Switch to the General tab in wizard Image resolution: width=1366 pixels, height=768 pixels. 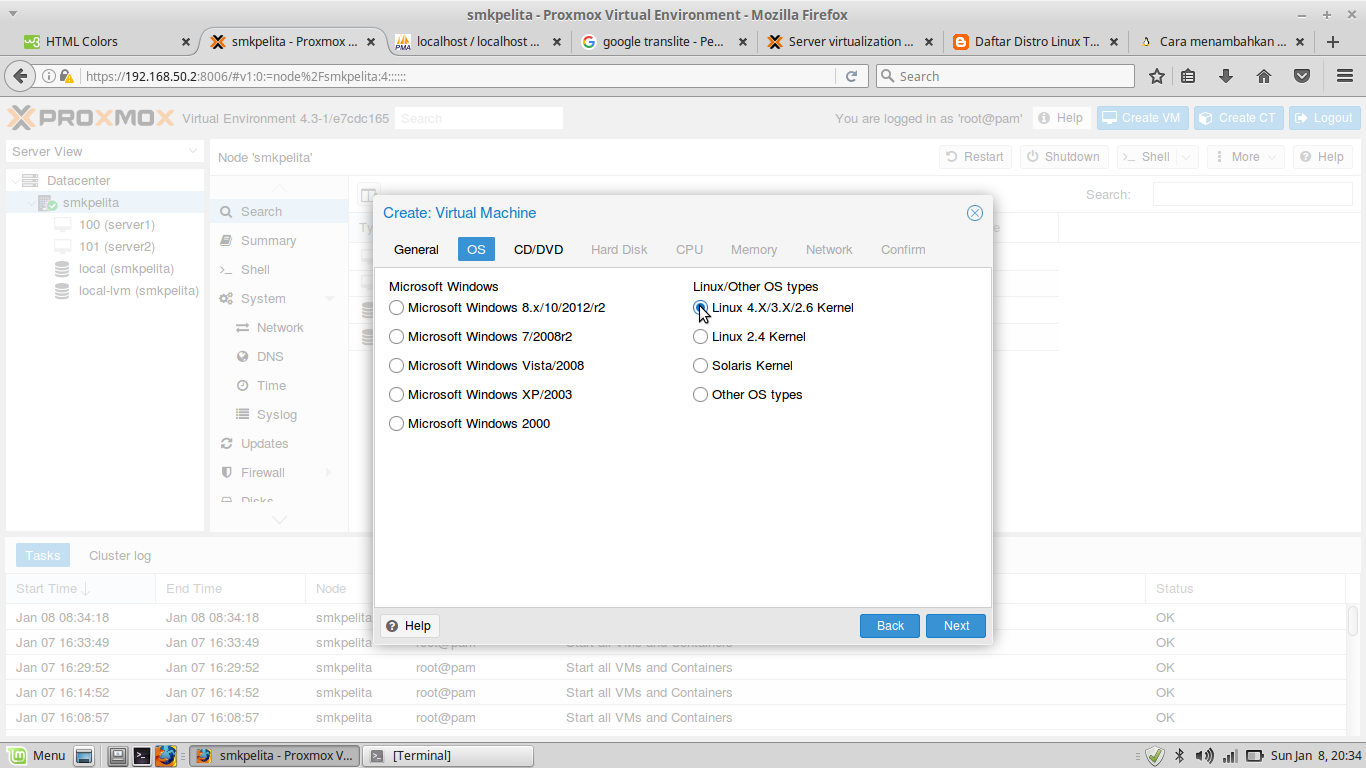pos(416,249)
